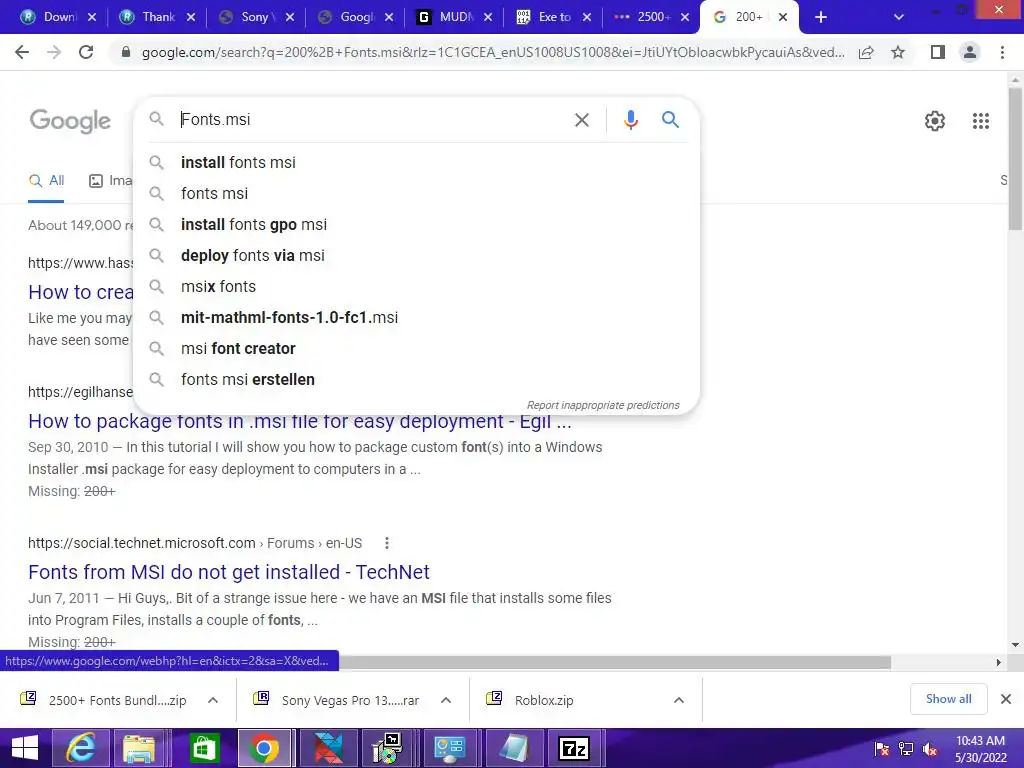Open Control Panel taskbar icon
This screenshot has height=768, width=1024.
pyautogui.click(x=449, y=748)
